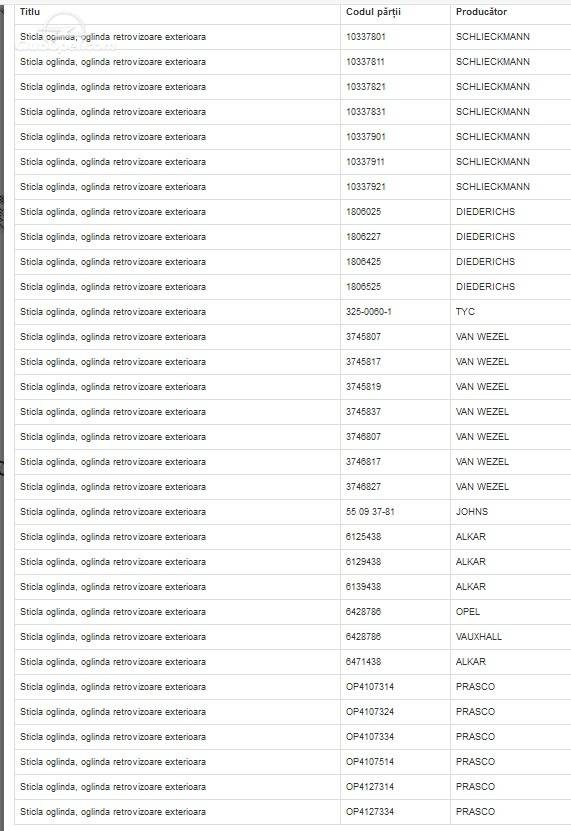
Task: Click part code 325-0060-1
Action: point(369,312)
